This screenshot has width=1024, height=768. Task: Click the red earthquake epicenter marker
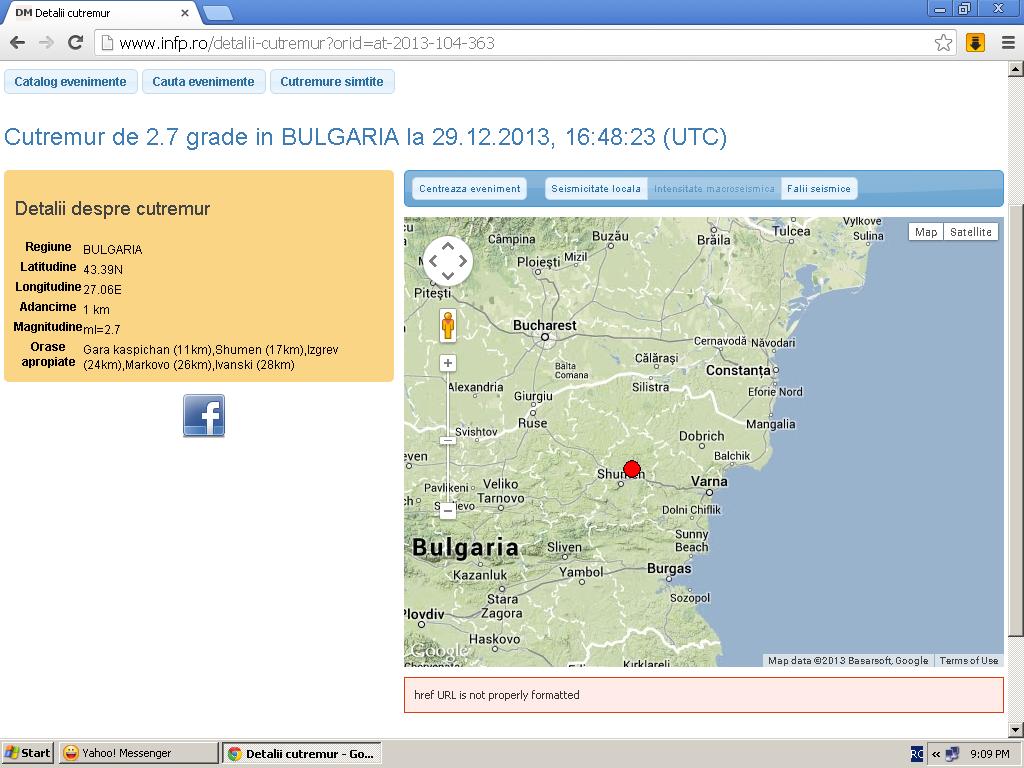632,469
